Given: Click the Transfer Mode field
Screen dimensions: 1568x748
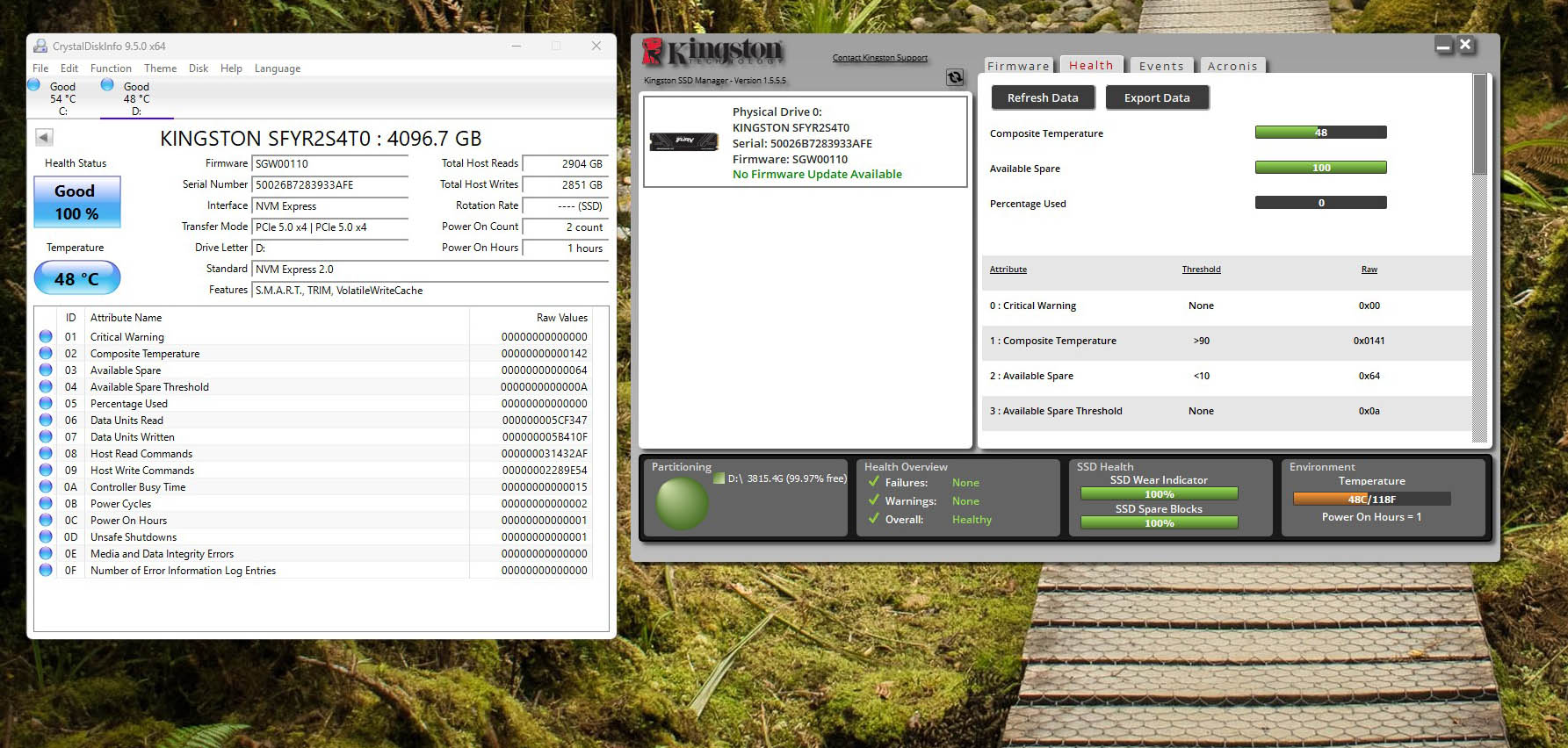Looking at the screenshot, I should [x=330, y=227].
